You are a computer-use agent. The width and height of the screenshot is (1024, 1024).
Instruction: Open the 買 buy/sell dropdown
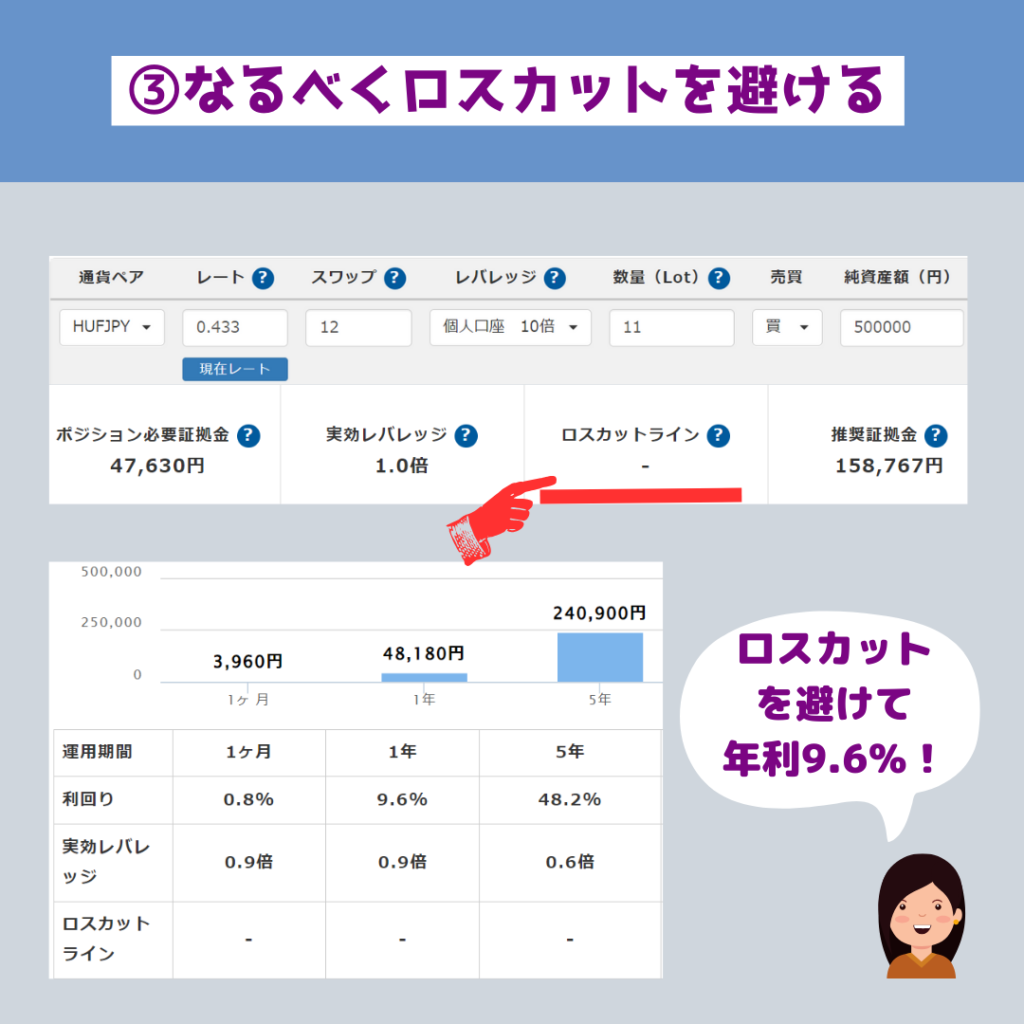(787, 327)
